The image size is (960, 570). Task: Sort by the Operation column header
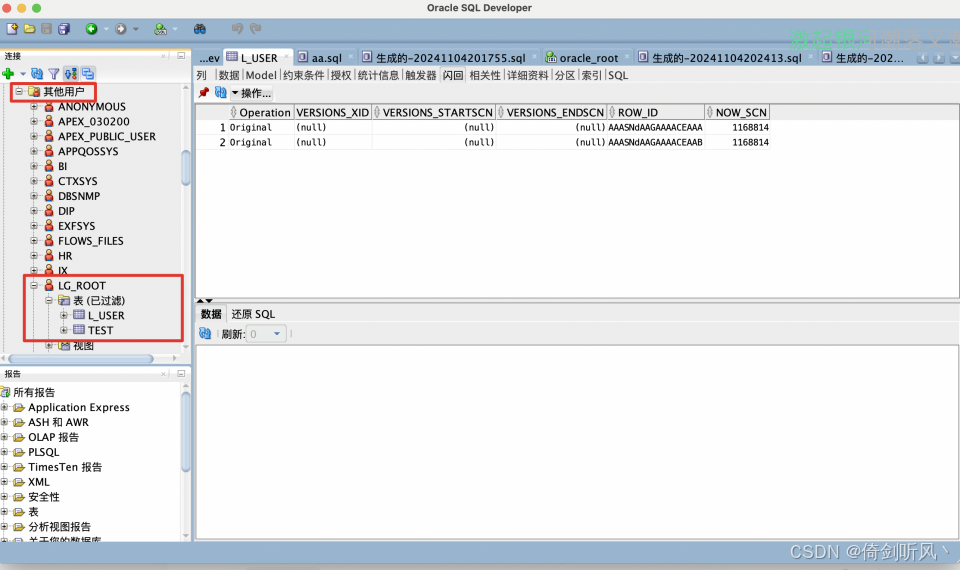click(261, 113)
